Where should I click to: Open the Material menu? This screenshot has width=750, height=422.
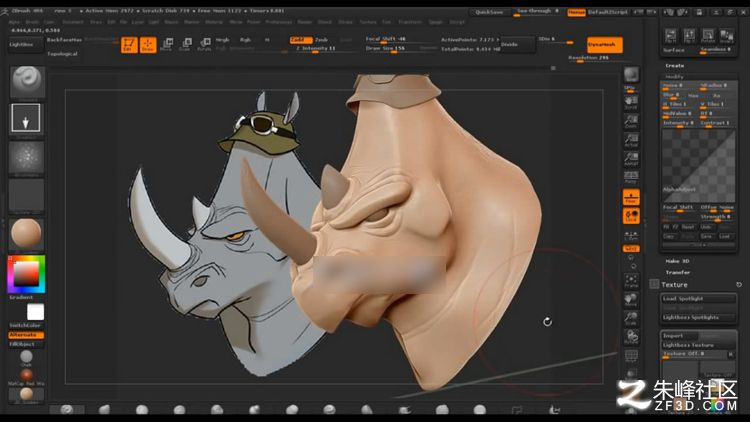coord(214,22)
